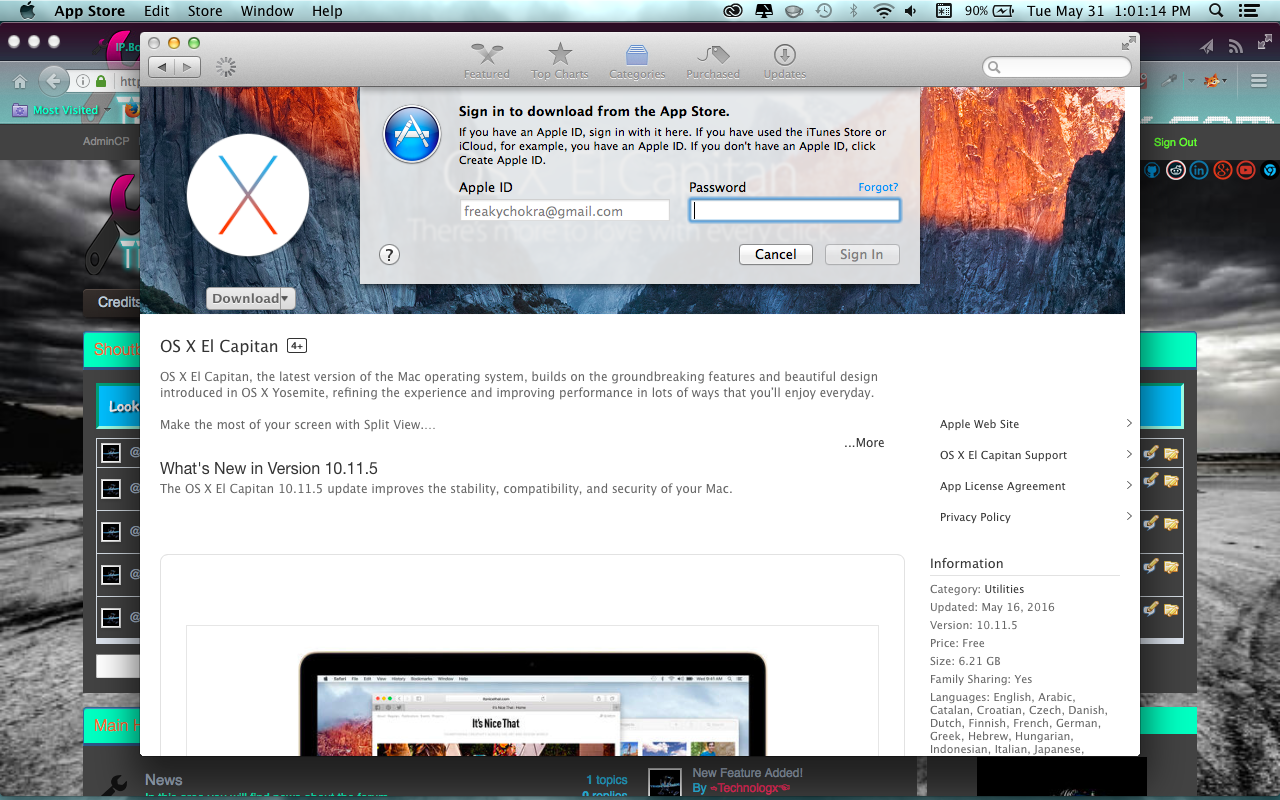Viewport: 1280px width, 800px height.
Task: Click the GitHub social icon
Action: tap(1152, 170)
